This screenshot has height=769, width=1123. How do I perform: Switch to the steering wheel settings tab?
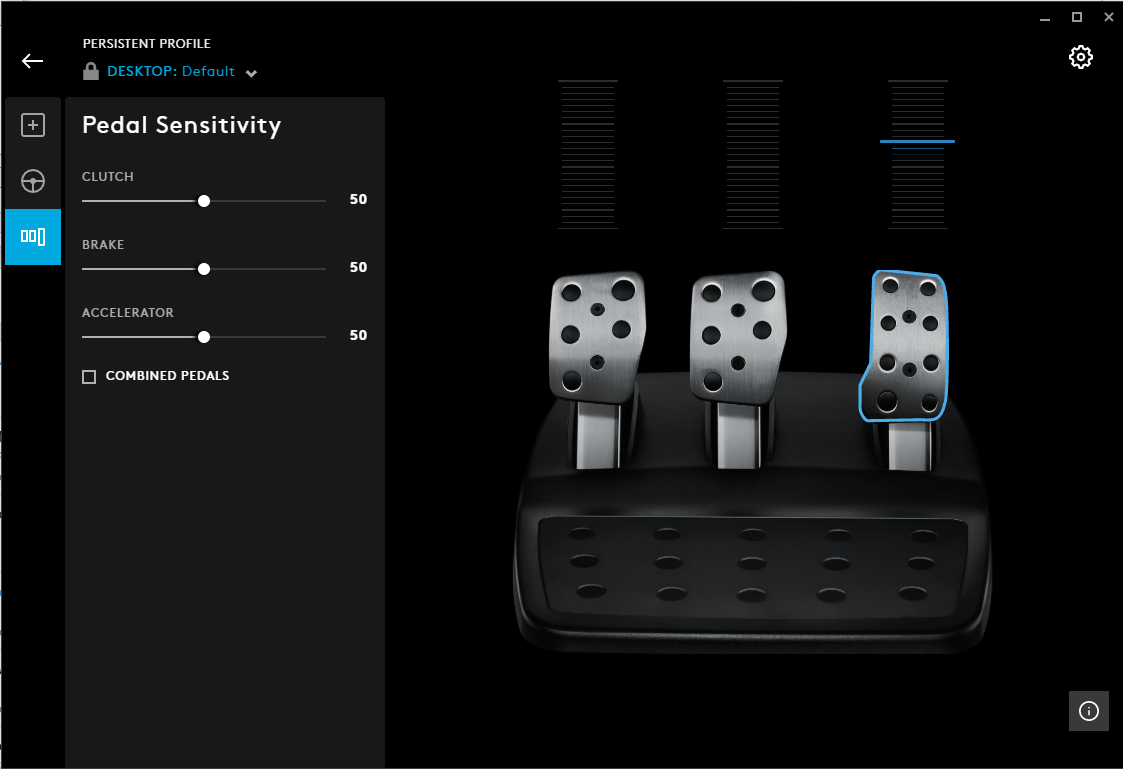pos(33,181)
